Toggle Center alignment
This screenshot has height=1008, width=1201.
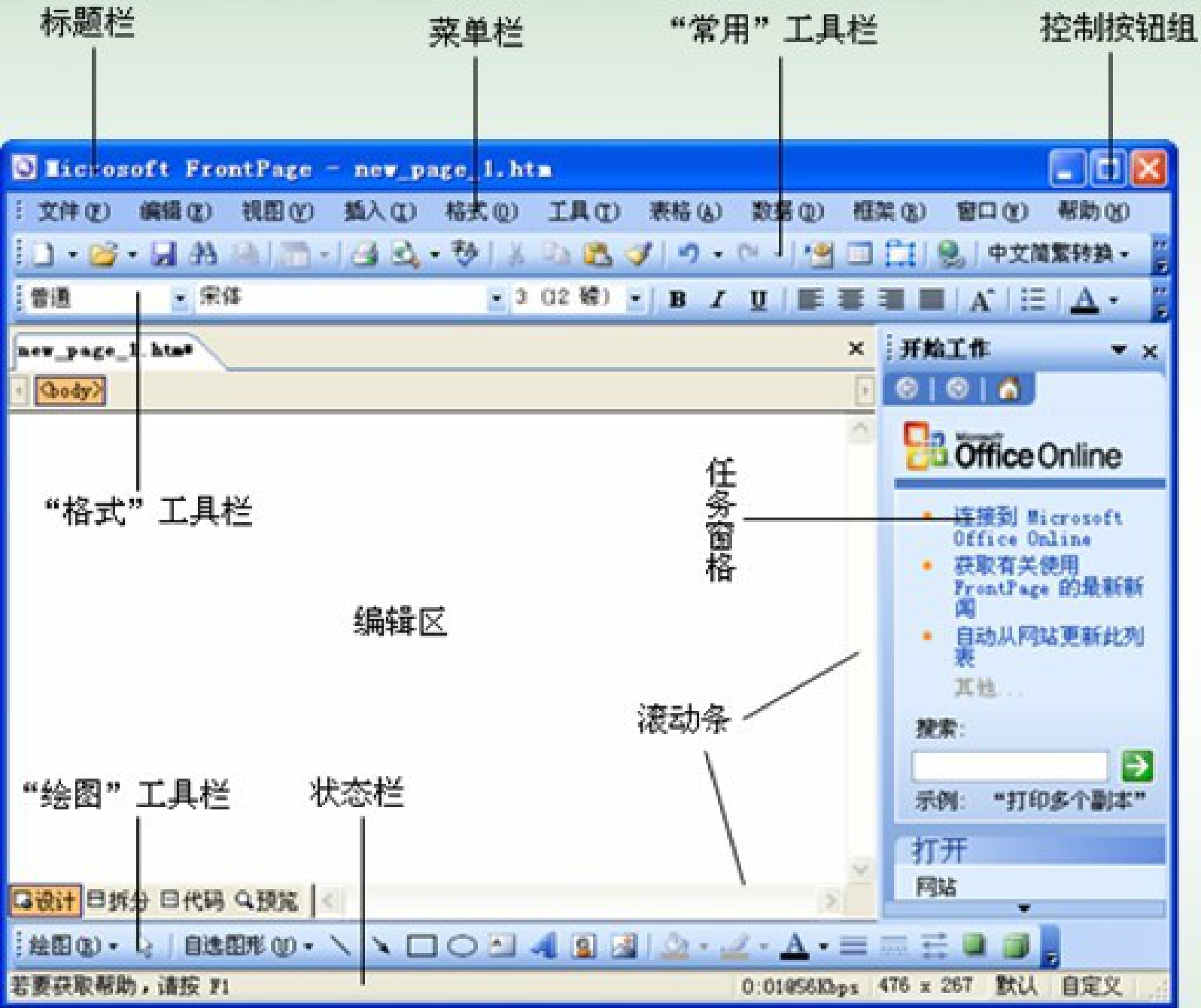(850, 299)
